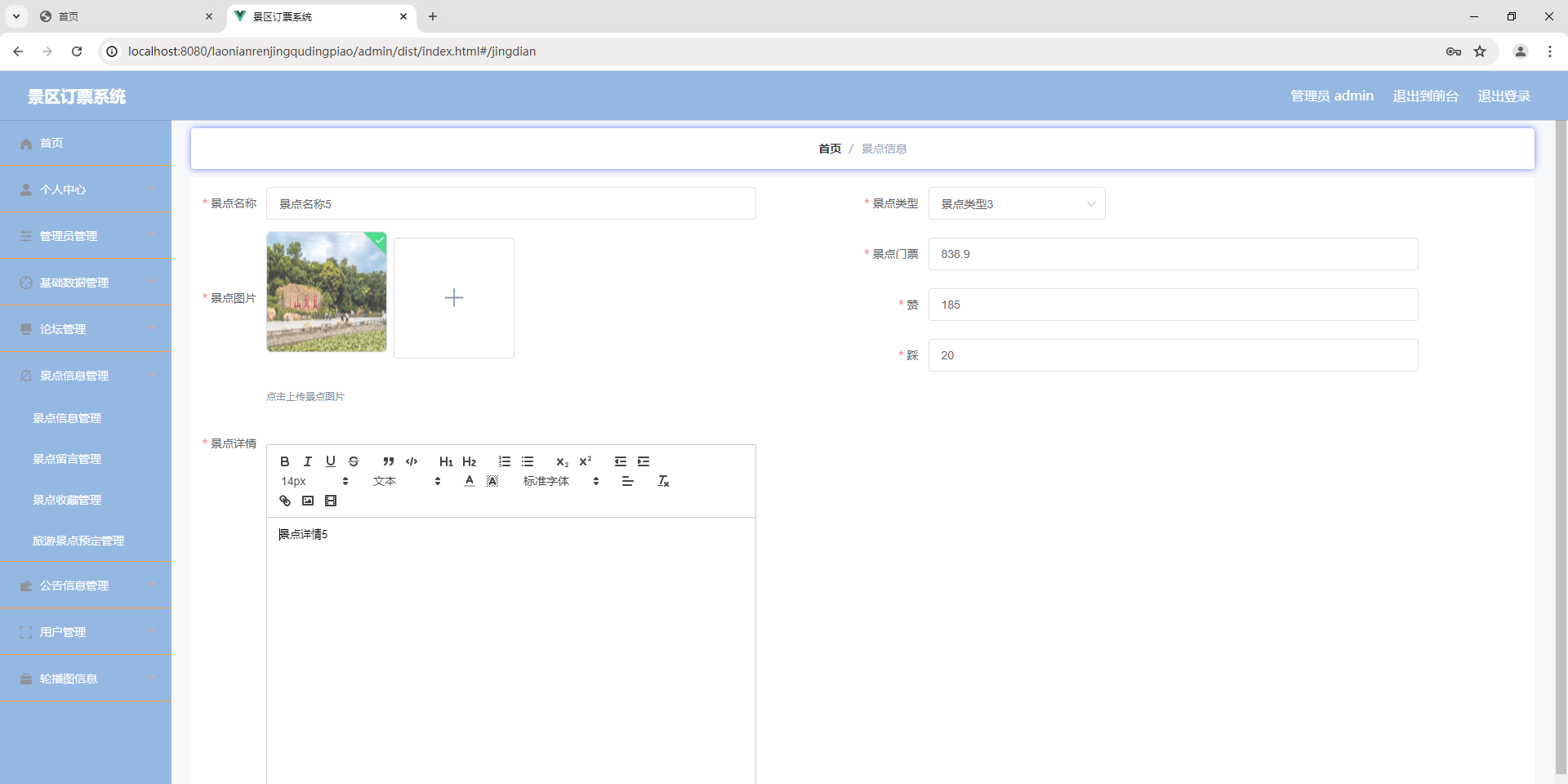Click 退出登录 in header
The image size is (1568, 784).
pos(1503,96)
